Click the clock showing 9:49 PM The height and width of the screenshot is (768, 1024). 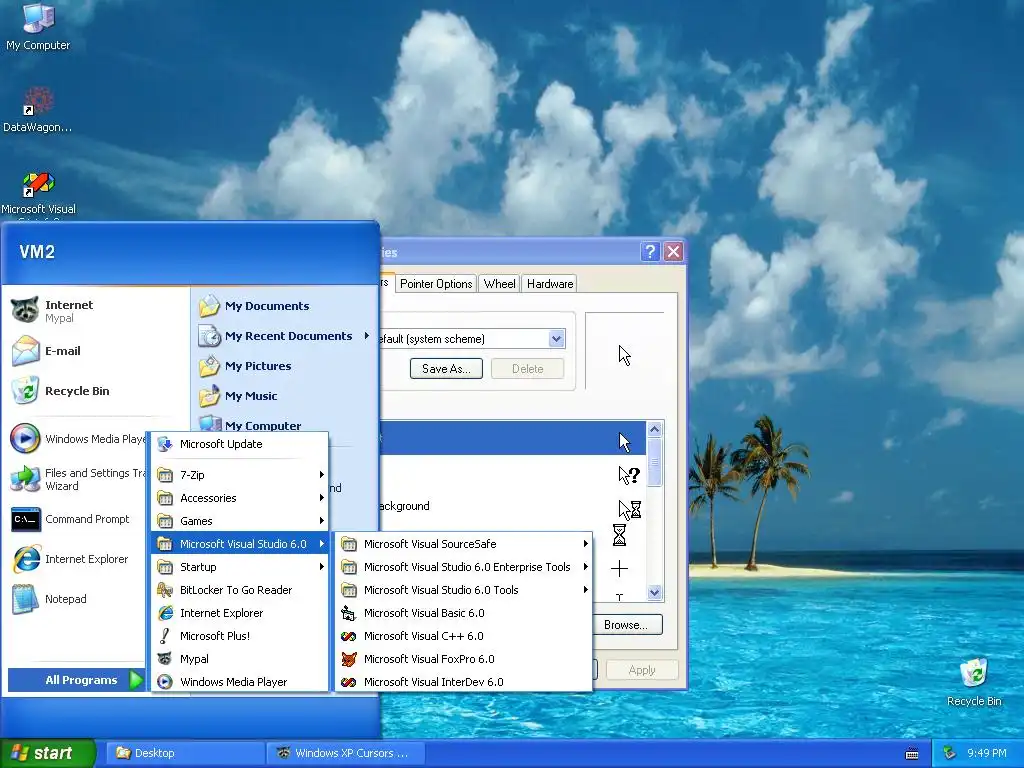point(986,753)
